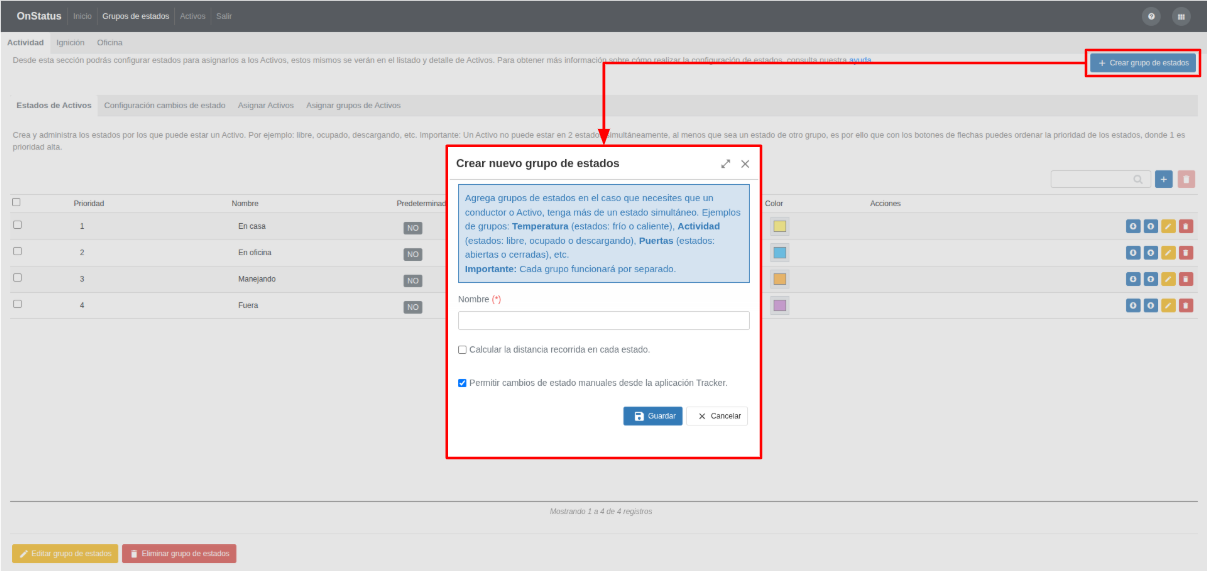Screen dimensions: 1207x571
Task: Toggle NO predeterminado for Manejando
Action: coord(413,281)
